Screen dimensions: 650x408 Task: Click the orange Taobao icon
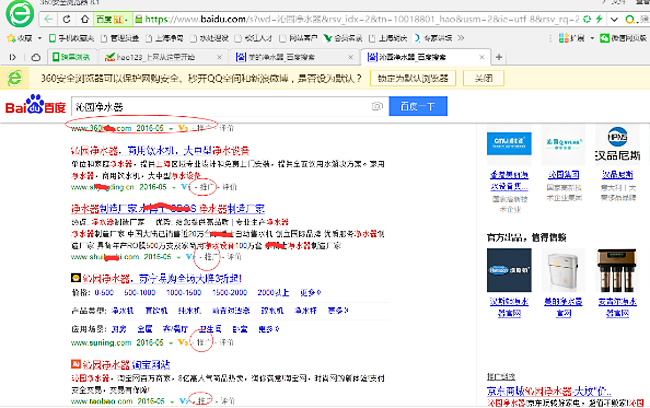(75, 364)
